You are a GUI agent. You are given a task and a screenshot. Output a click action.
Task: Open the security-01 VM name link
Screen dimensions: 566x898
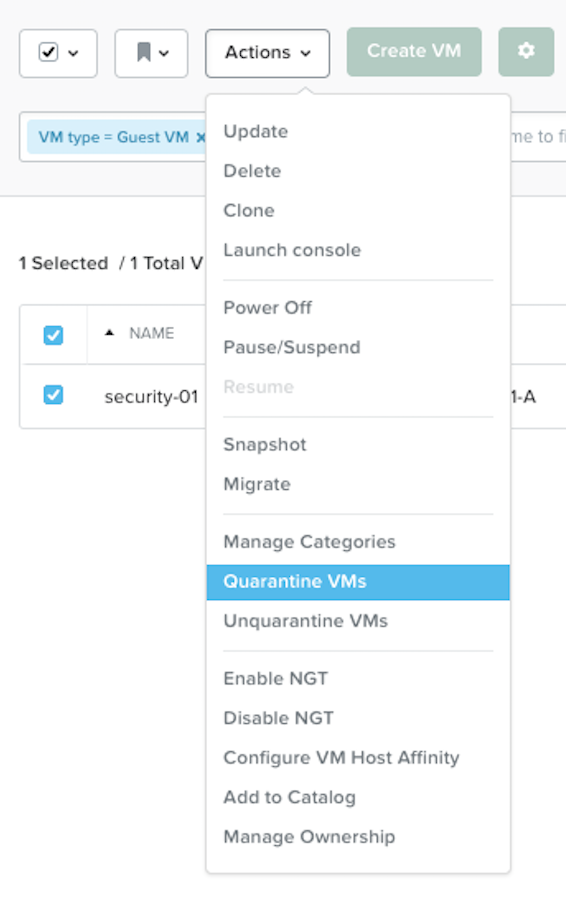pyautogui.click(x=151, y=396)
